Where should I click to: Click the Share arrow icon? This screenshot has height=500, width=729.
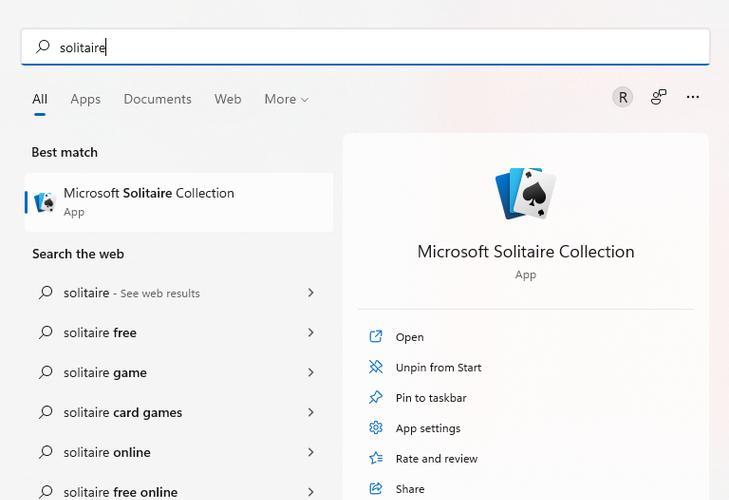(x=376, y=488)
